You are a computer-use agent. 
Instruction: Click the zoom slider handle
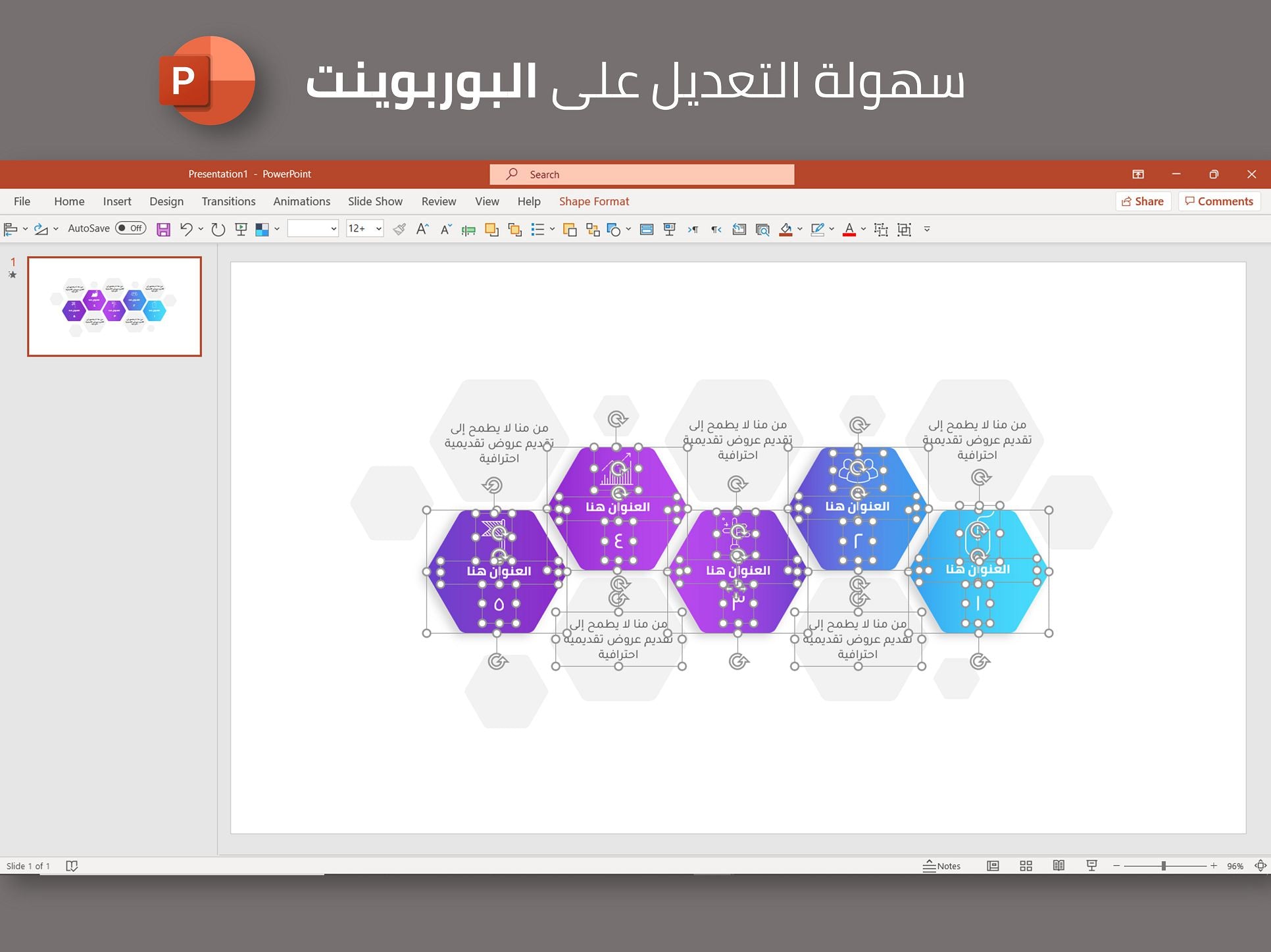(x=1164, y=866)
